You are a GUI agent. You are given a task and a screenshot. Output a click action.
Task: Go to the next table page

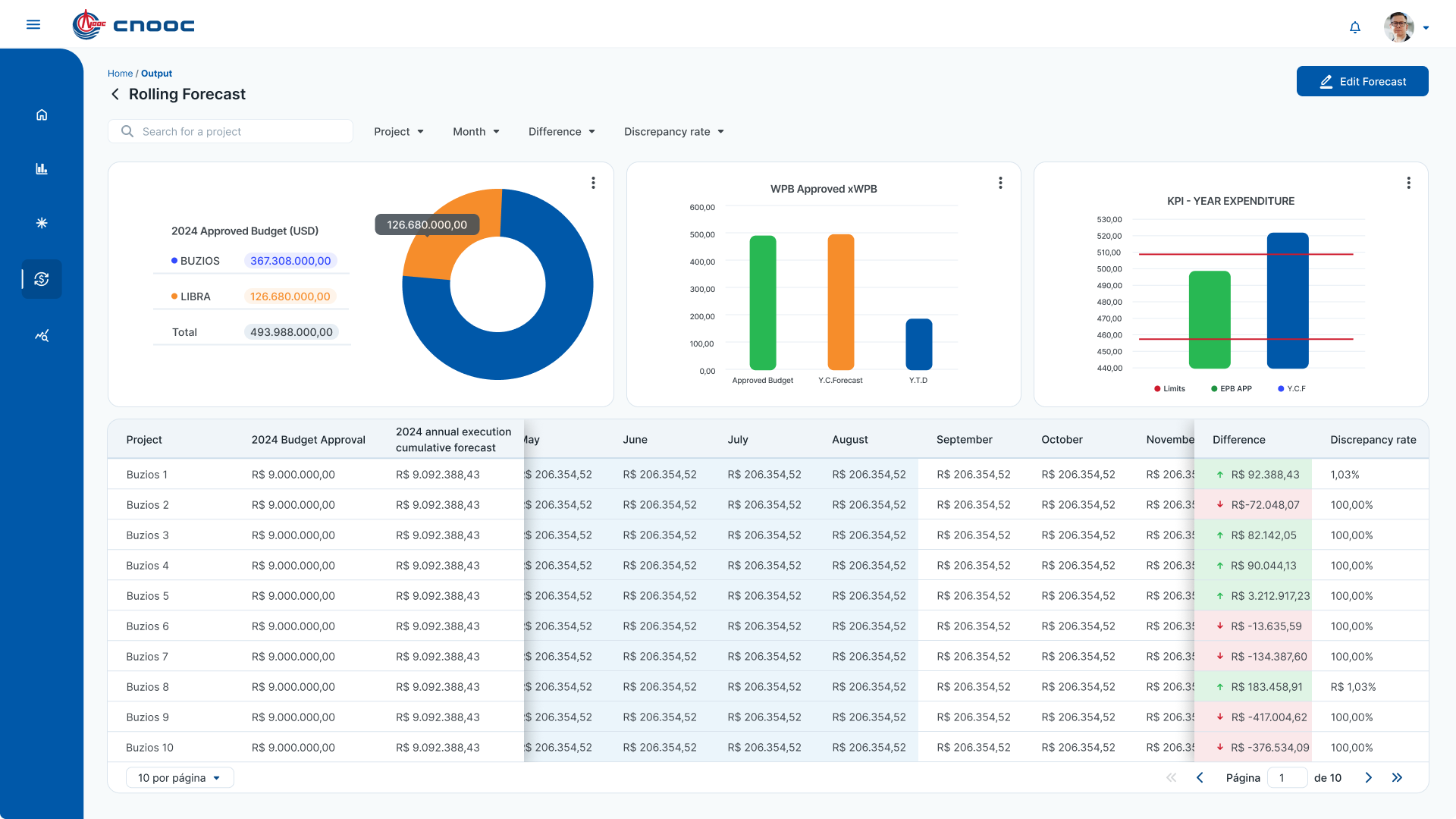(x=1369, y=778)
